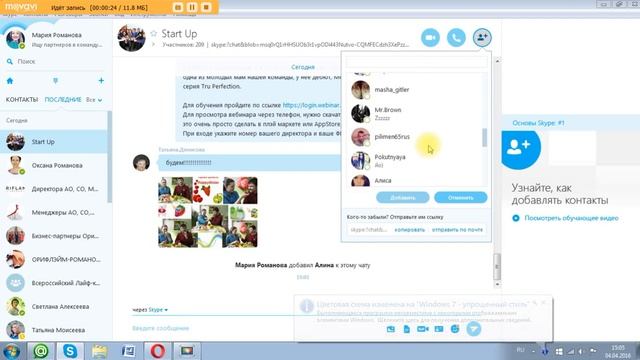Screen dimensions: 640x360
Task: Click the Поиск search field
Action: (x=57, y=62)
